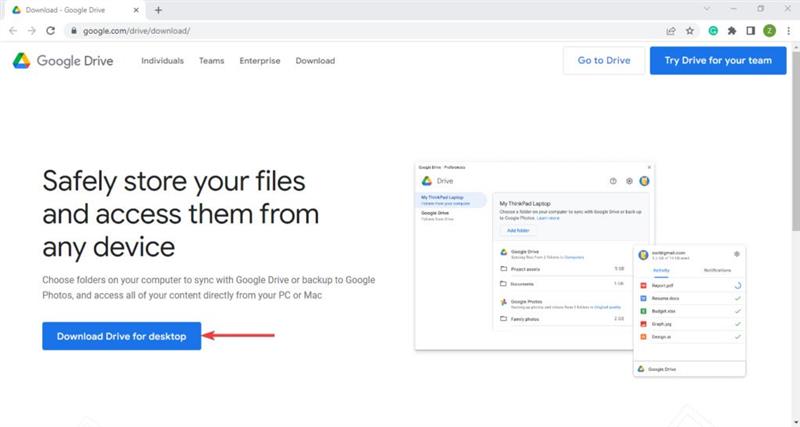The image size is (800, 427).
Task: Open the browser Extensions puzzle icon
Action: point(731,31)
